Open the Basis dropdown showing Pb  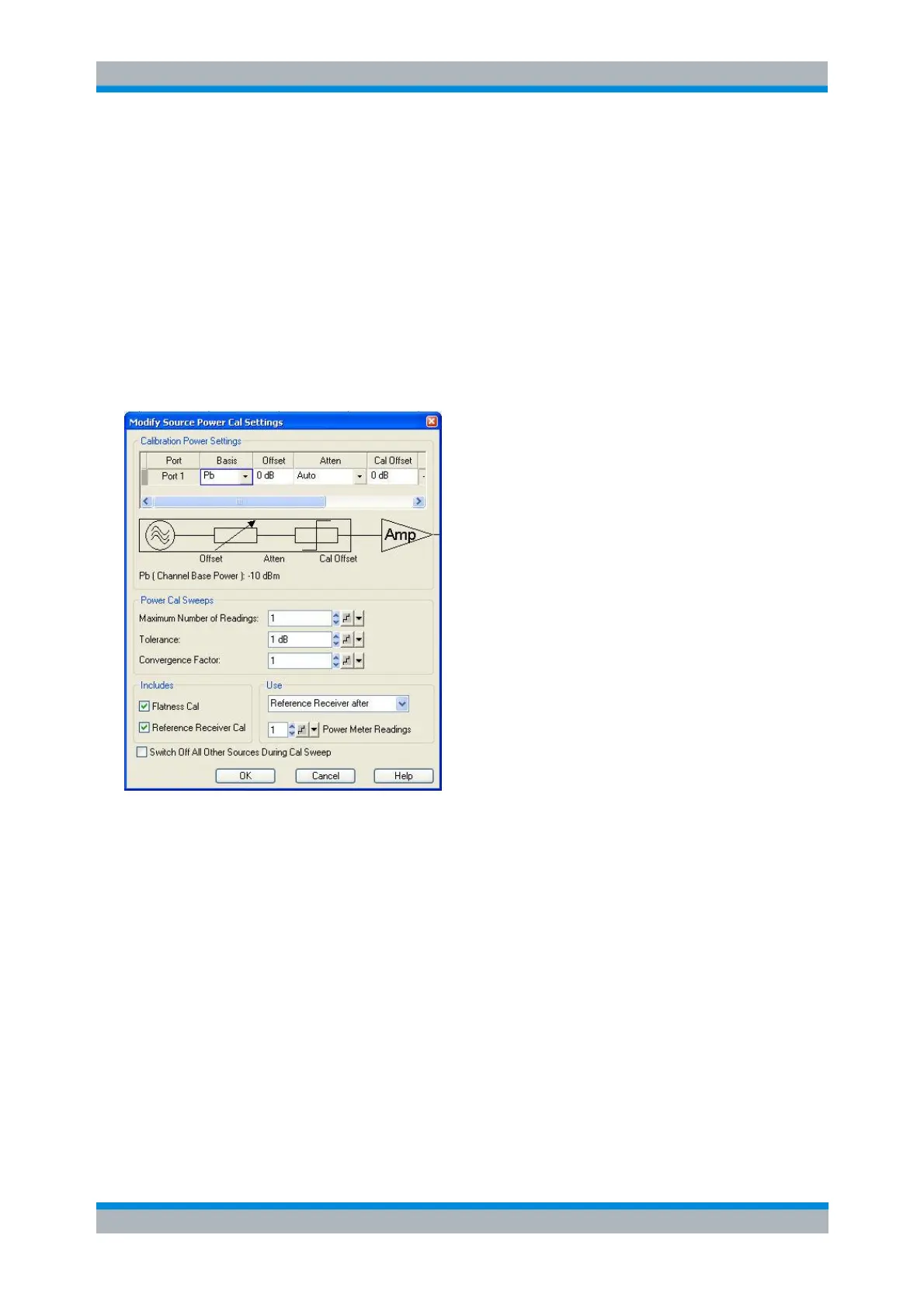(x=245, y=476)
